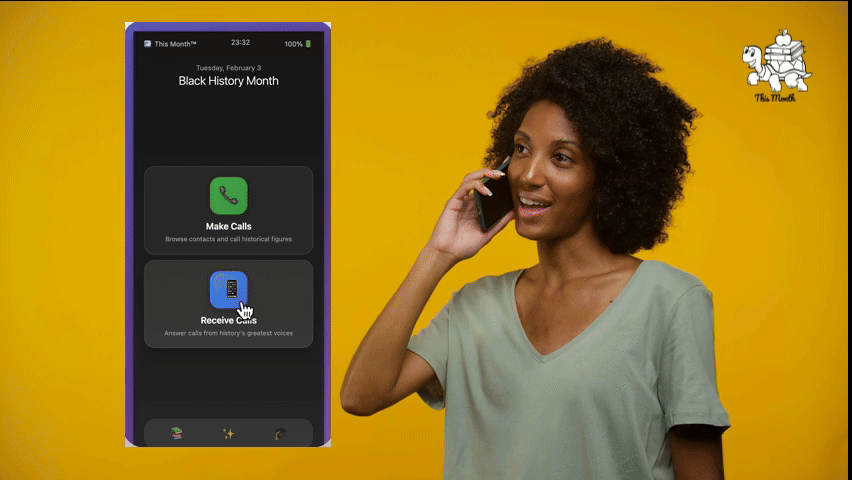Click the "Black History Month" heading
This screenshot has width=852, height=480.
click(228, 81)
